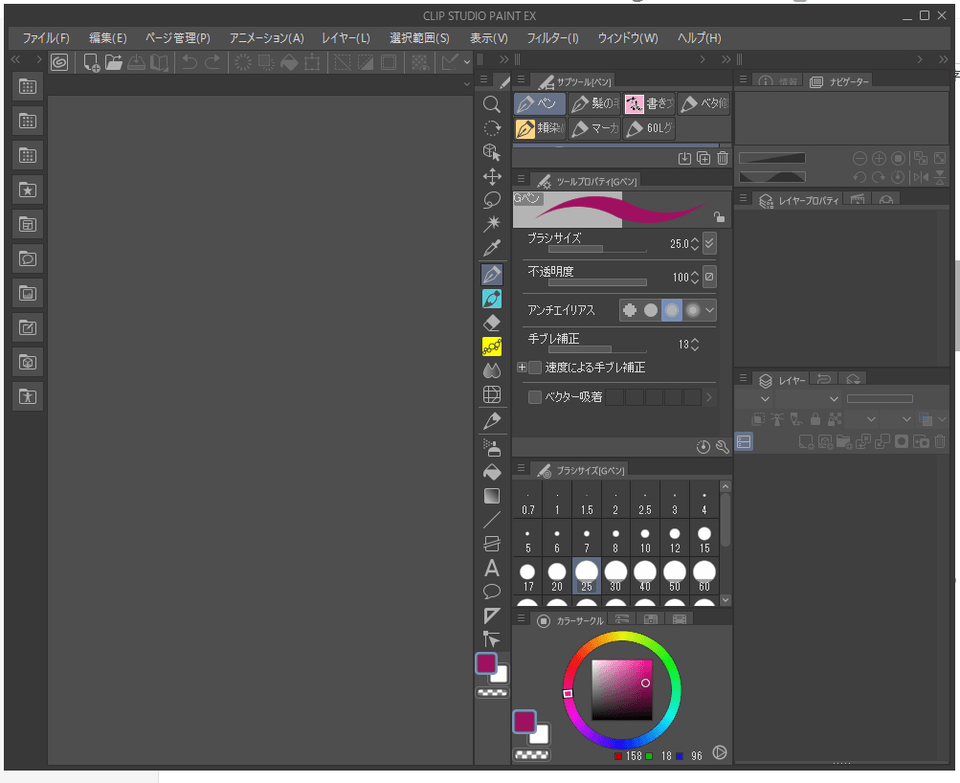Select the Eraser tool in the toolbar

click(491, 322)
